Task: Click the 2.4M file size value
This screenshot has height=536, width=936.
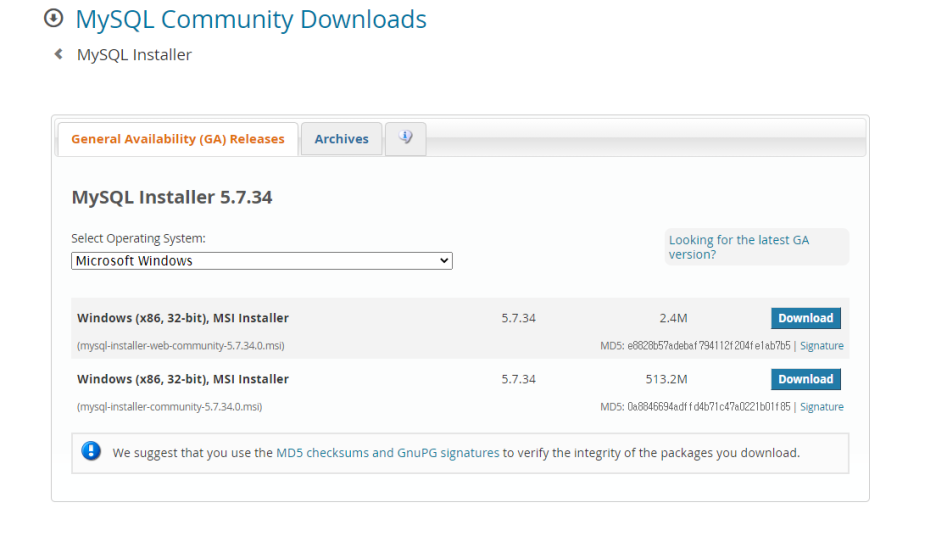Action: click(x=673, y=318)
